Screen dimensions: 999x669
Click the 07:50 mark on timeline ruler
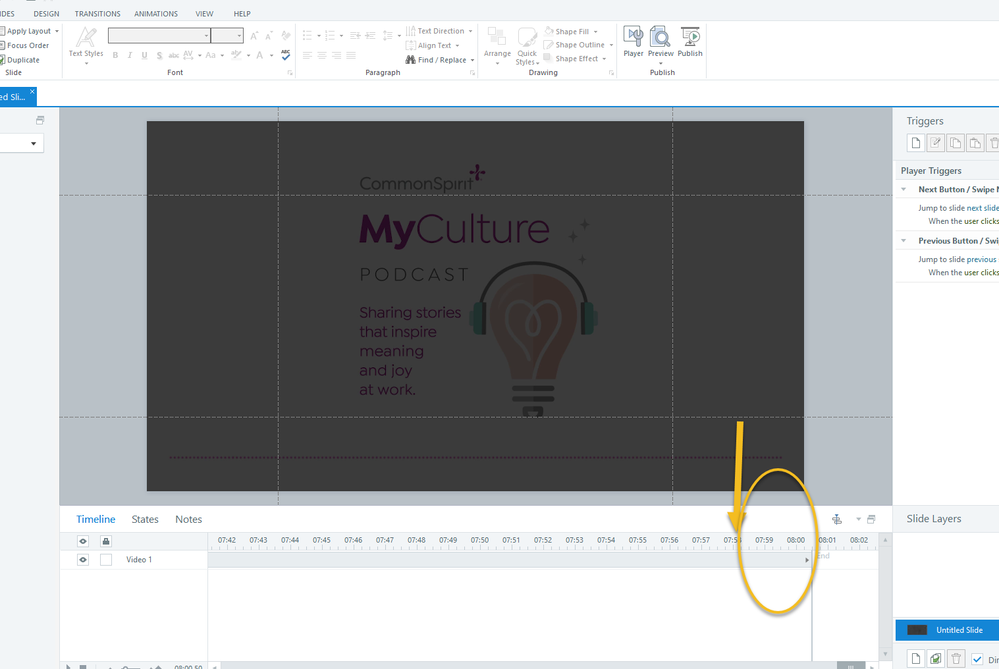[x=480, y=541]
